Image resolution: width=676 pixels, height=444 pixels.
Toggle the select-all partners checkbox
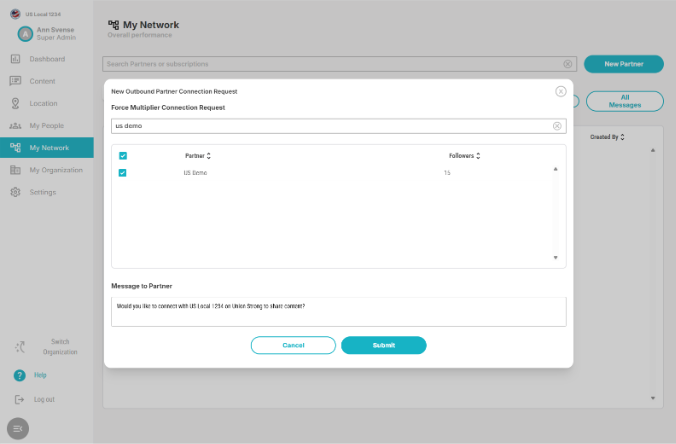(x=123, y=156)
